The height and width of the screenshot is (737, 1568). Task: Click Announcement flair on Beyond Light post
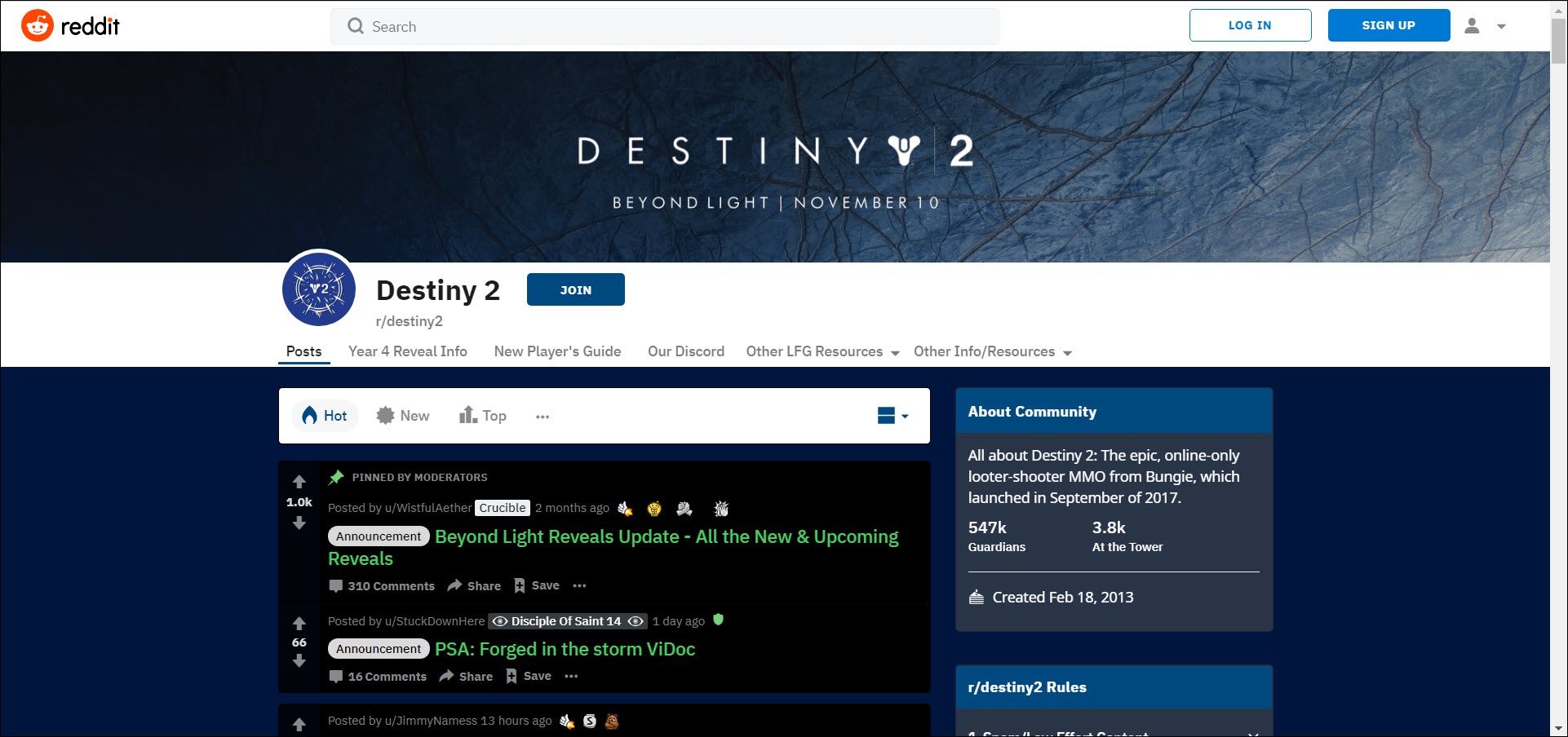coord(379,536)
